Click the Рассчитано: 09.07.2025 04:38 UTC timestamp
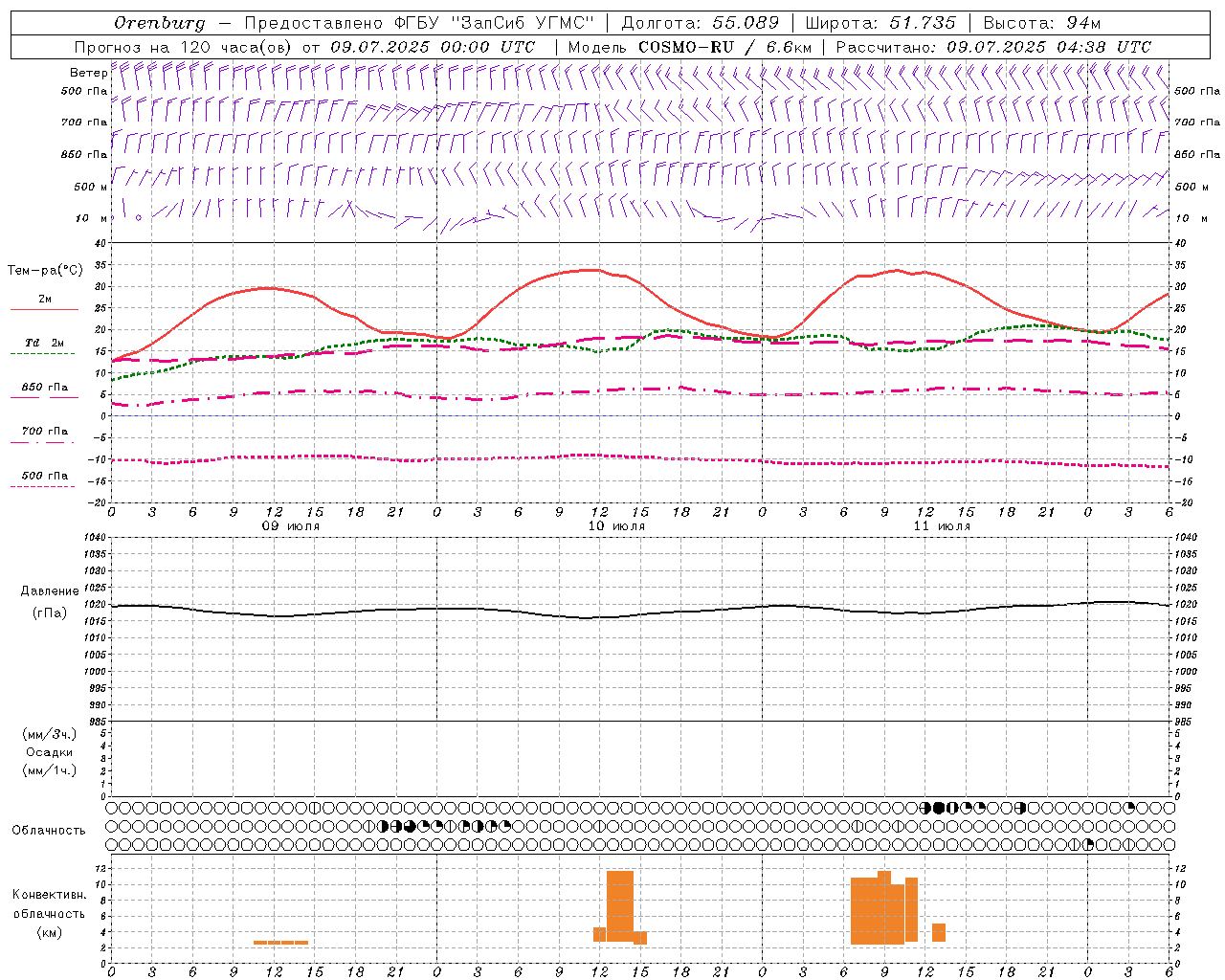The image size is (1225, 980). click(x=993, y=47)
